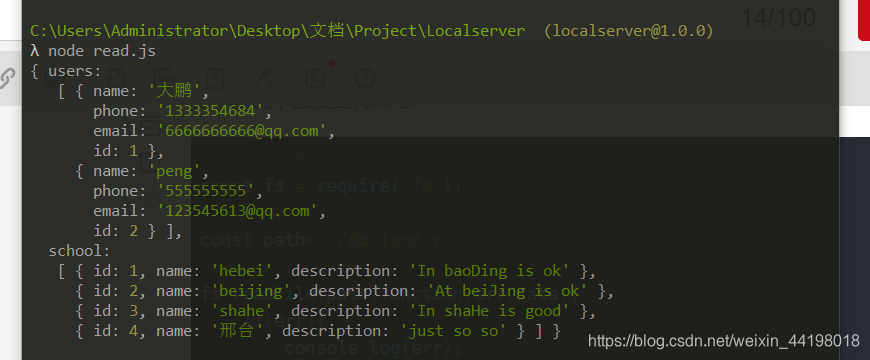Click the name value 'peng'
Viewport: 870px width, 360px height.
pyautogui.click(x=174, y=171)
